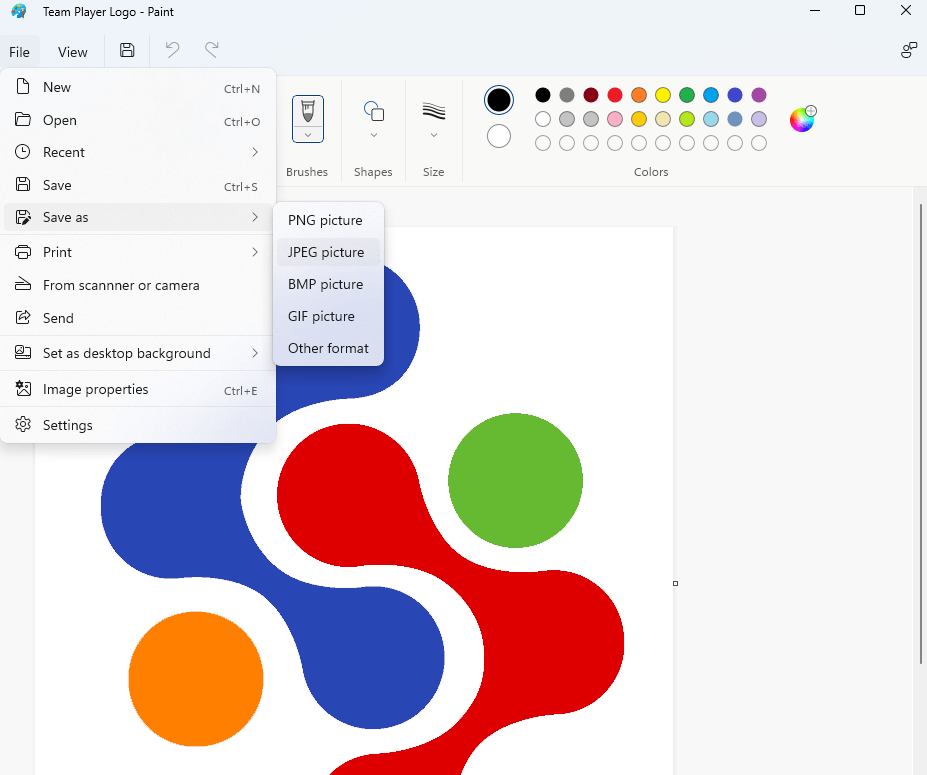Image resolution: width=927 pixels, height=775 pixels.
Task: Open the edit colors rainbow wheel
Action: tap(803, 119)
